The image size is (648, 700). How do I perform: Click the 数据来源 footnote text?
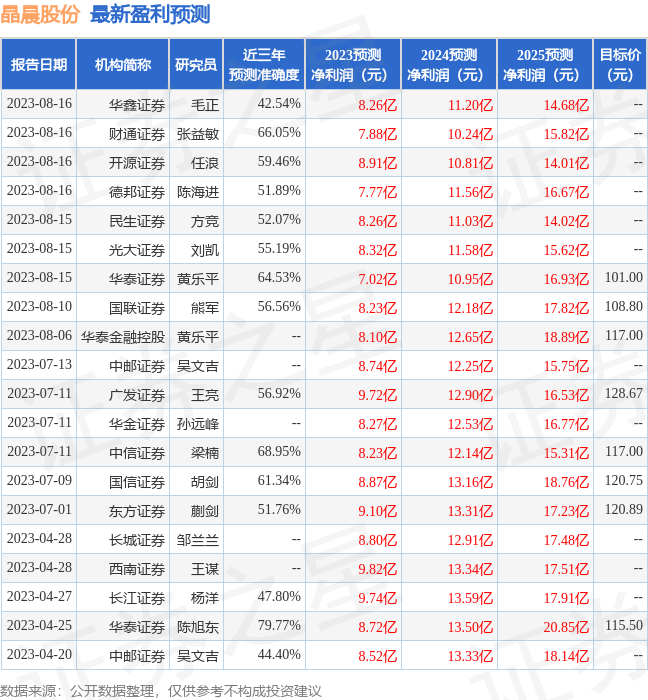coord(161,691)
